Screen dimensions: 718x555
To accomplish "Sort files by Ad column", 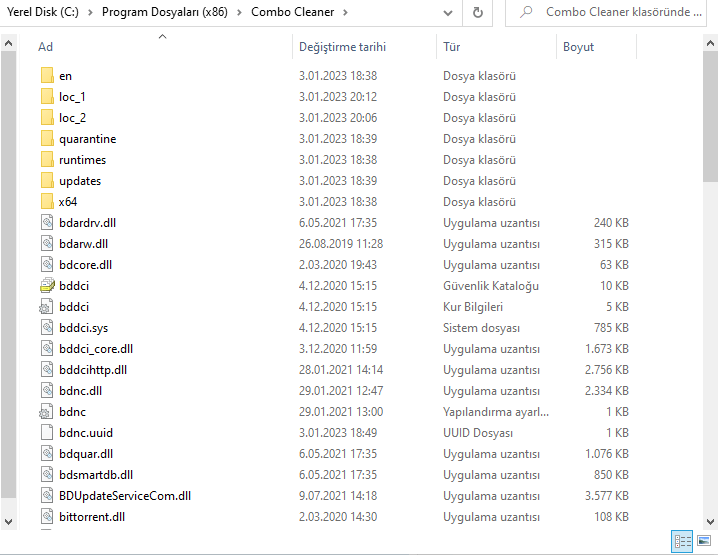I will 45,47.
